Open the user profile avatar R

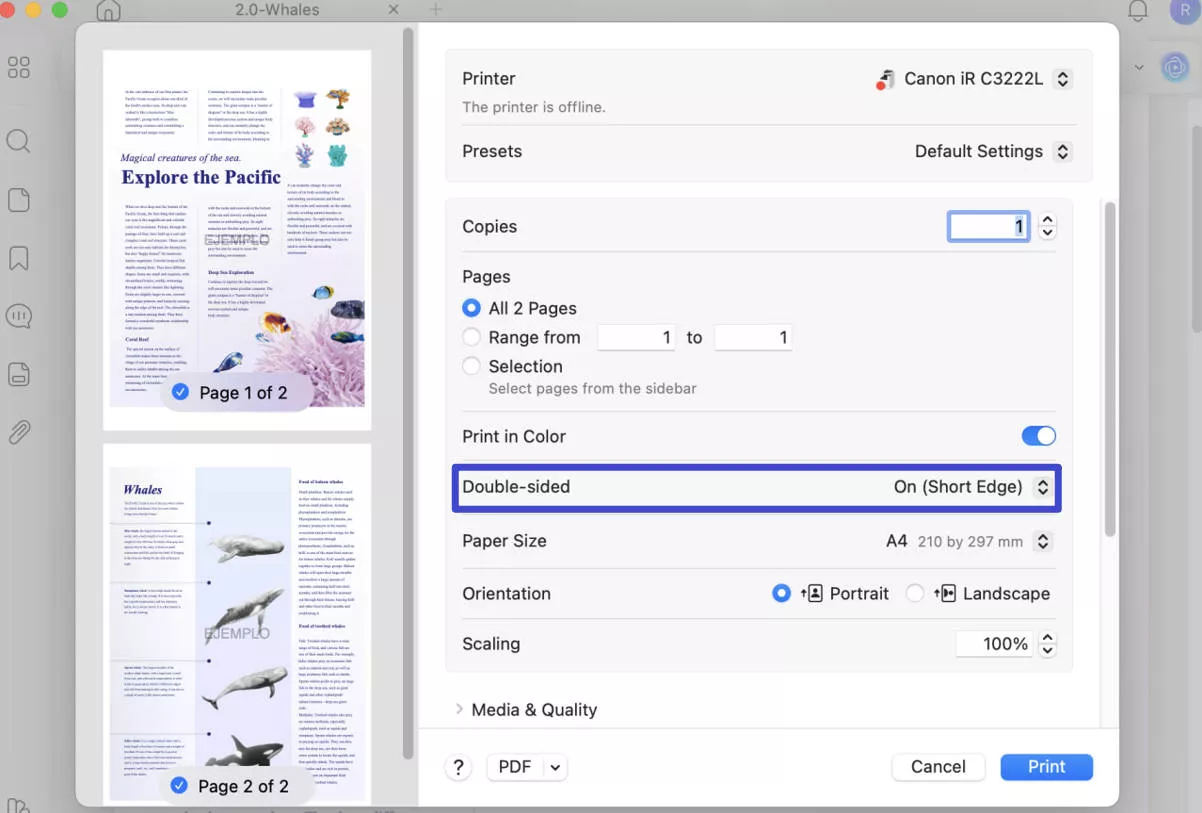[x=1184, y=9]
